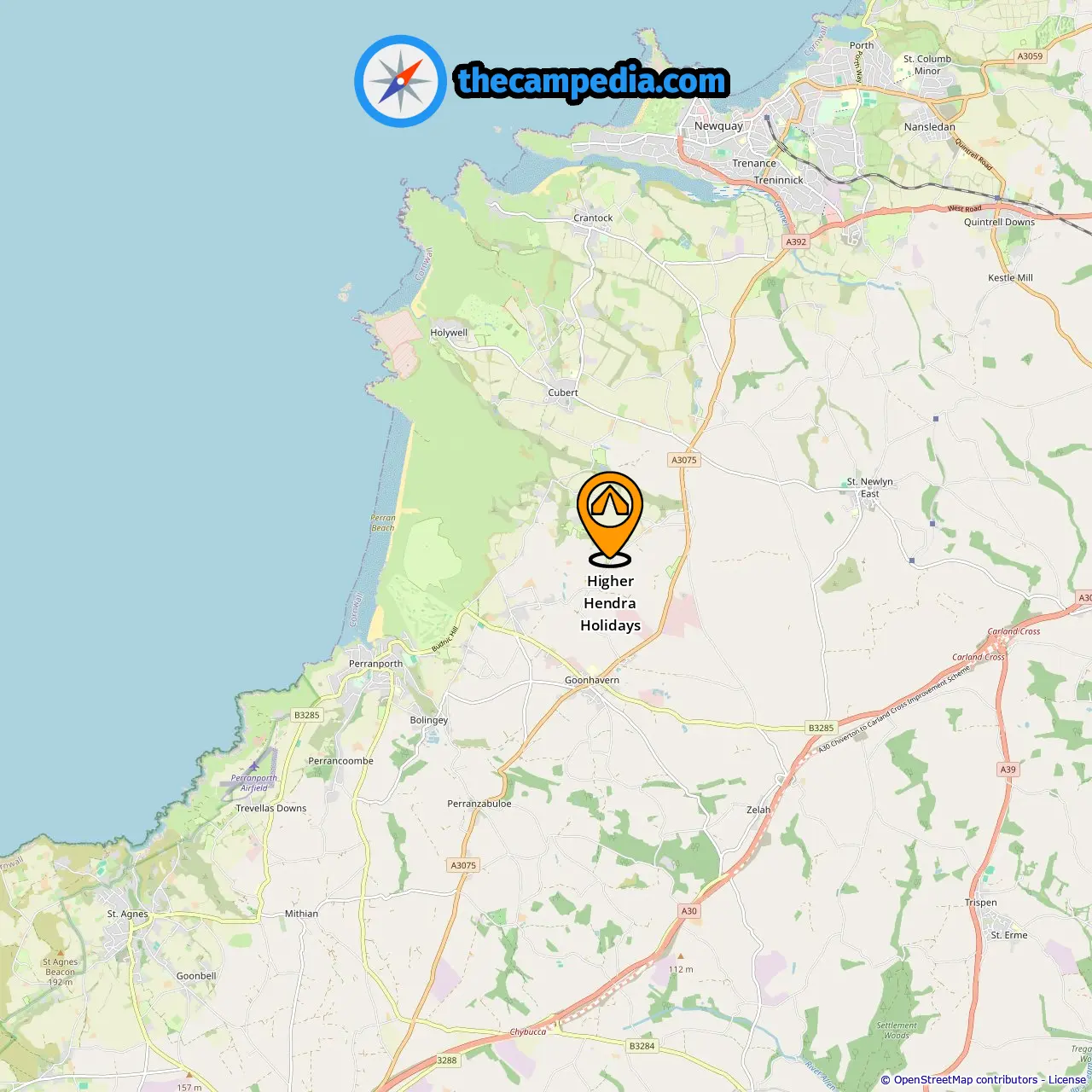Open the OpenStreetMap contributors link
Viewport: 1092px width, 1092px height.
point(966,1080)
